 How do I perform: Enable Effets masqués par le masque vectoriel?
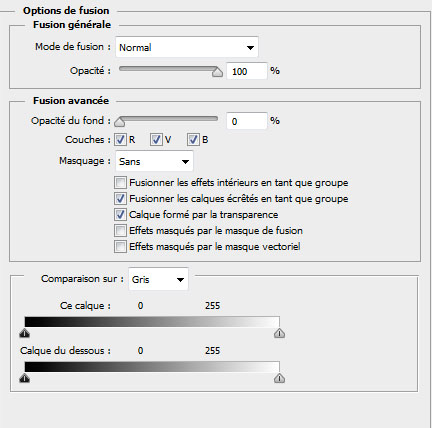point(120,247)
